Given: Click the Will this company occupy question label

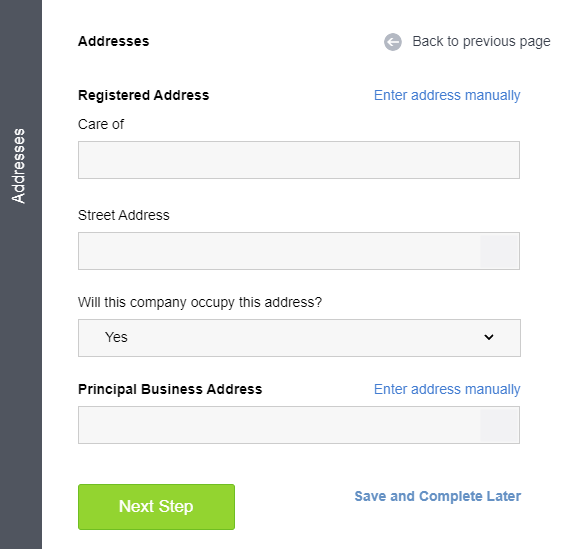Looking at the screenshot, I should (200, 302).
